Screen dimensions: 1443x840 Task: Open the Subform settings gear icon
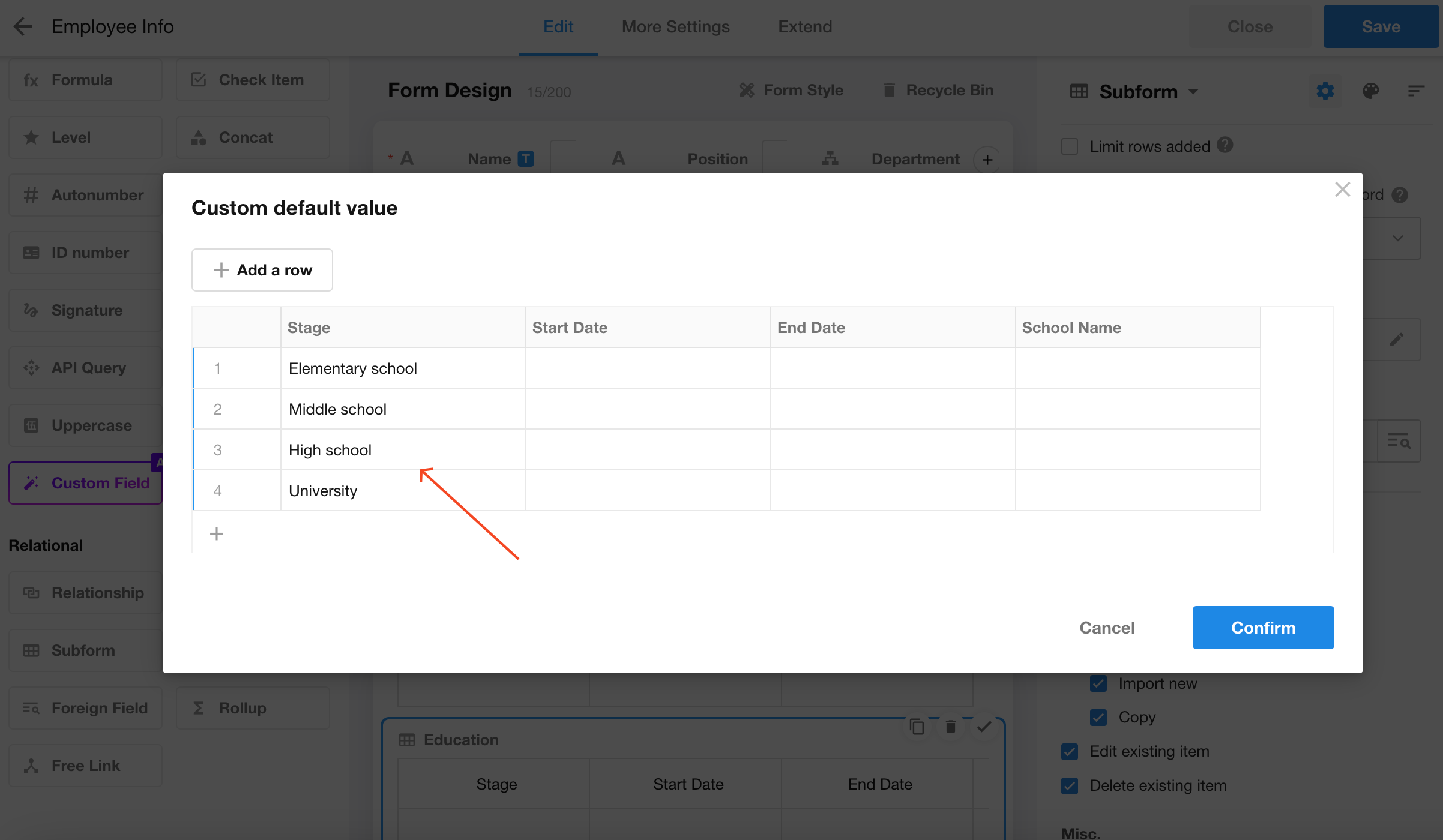(x=1325, y=91)
